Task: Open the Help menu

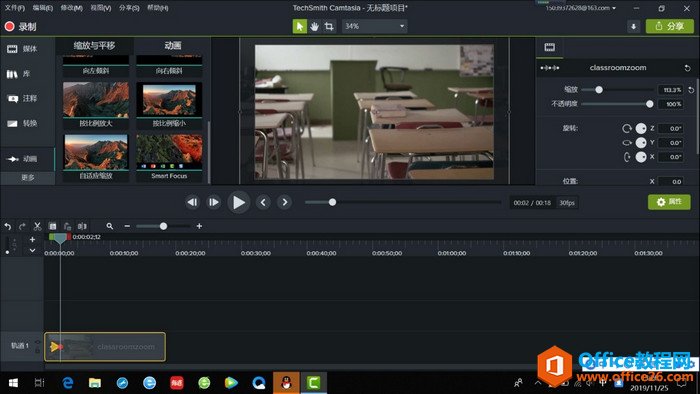Action: [x=158, y=8]
